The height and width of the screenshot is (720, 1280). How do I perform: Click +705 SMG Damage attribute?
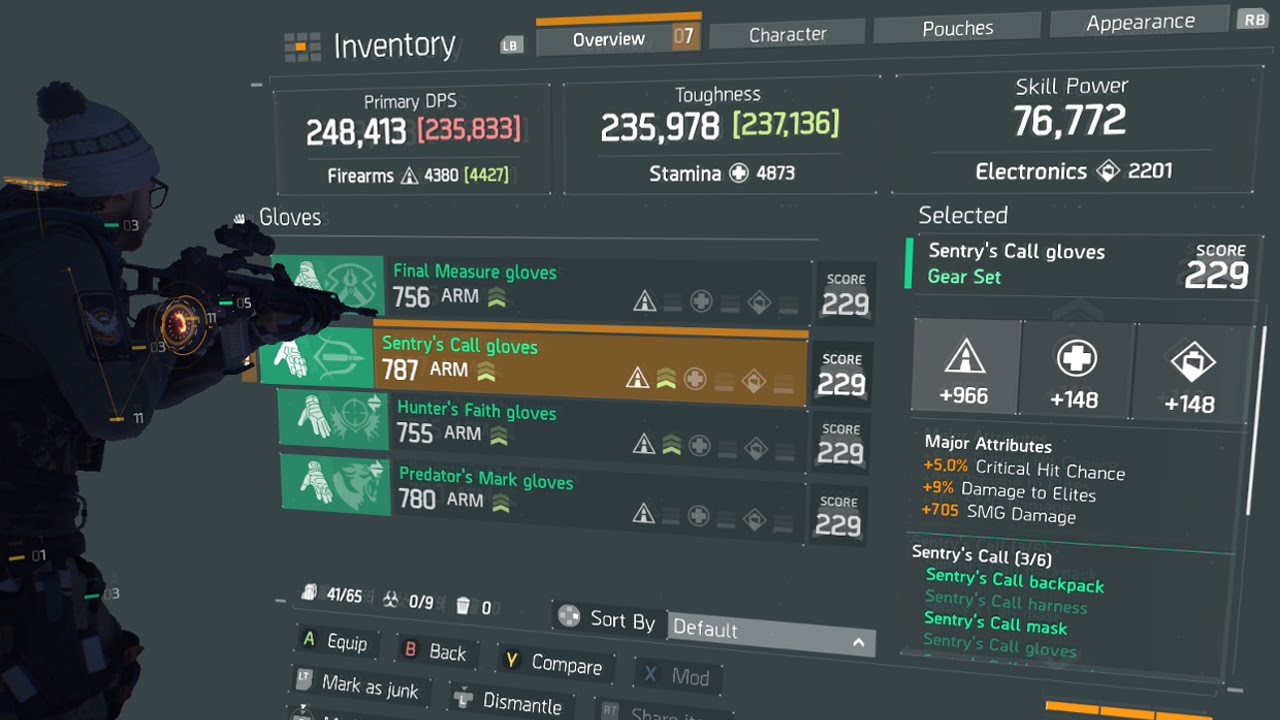point(998,512)
